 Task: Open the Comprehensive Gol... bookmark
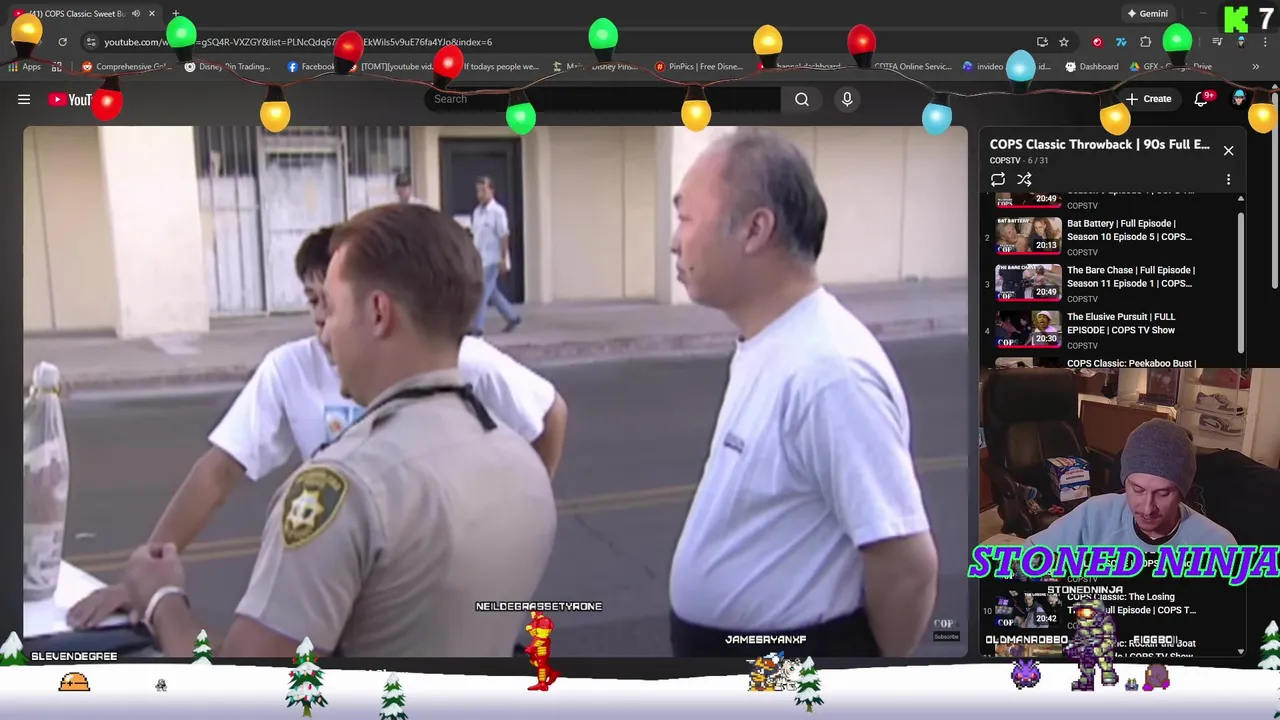(x=127, y=67)
